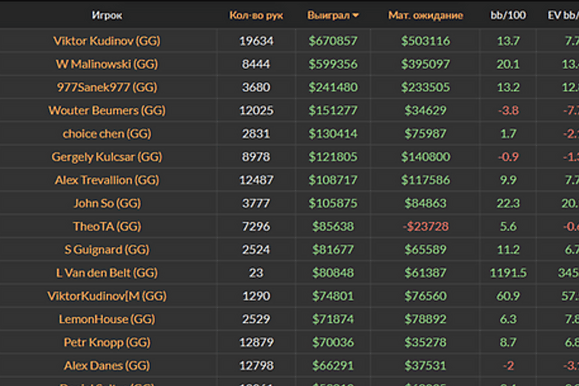Viewport: 579px width, 386px height.
Task: Click the Выиграл column header
Action: [x=328, y=16]
